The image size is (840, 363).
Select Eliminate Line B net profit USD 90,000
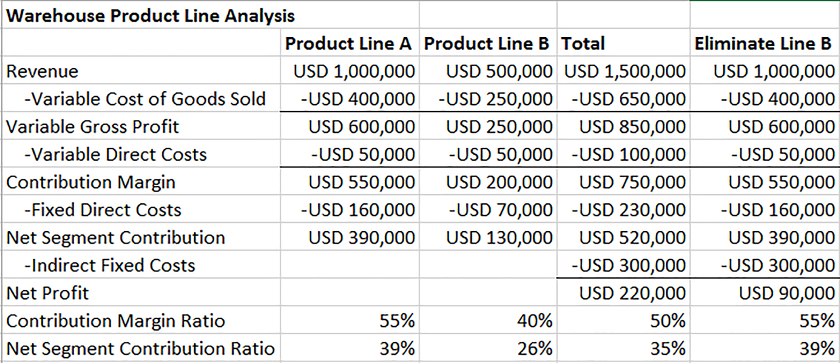(x=786, y=294)
